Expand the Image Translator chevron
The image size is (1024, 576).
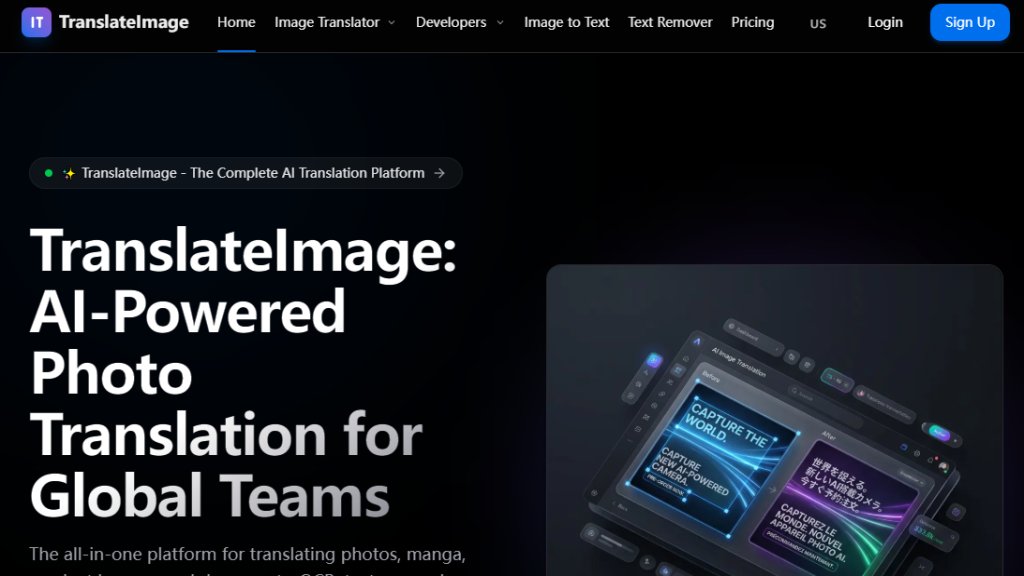click(392, 22)
